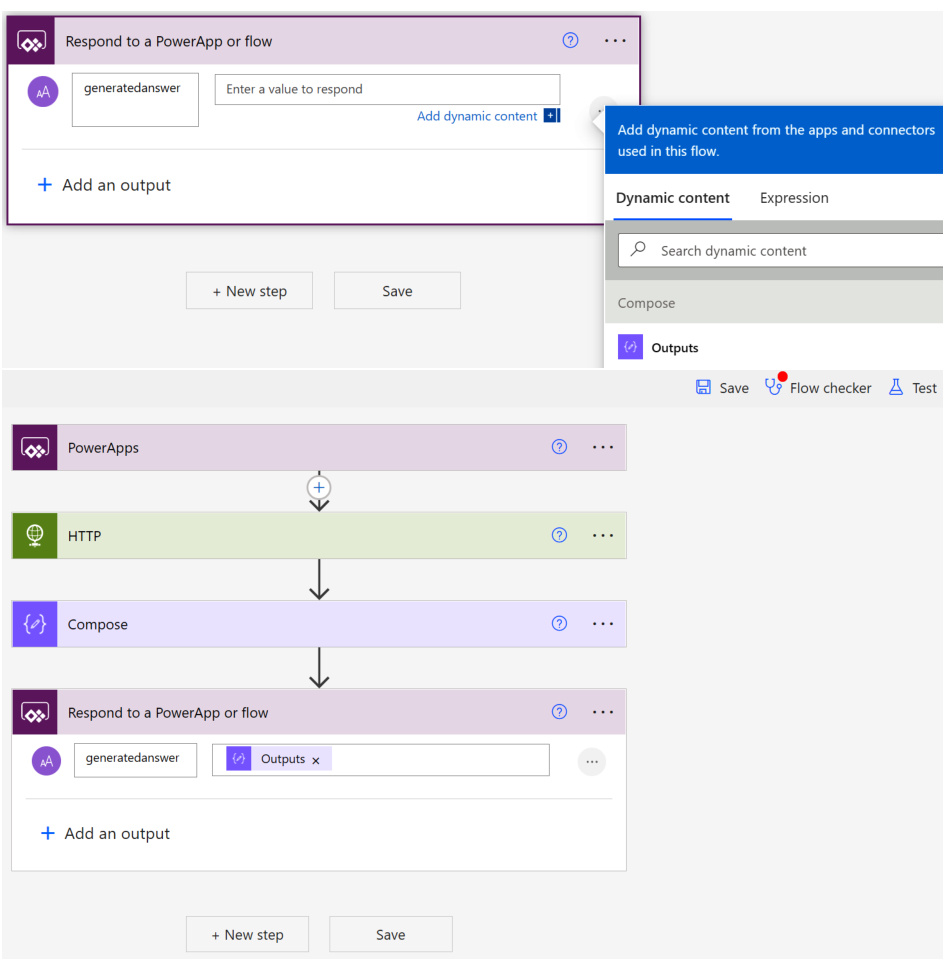Open help on the Compose card
The height and width of the screenshot is (964, 951).
click(559, 623)
